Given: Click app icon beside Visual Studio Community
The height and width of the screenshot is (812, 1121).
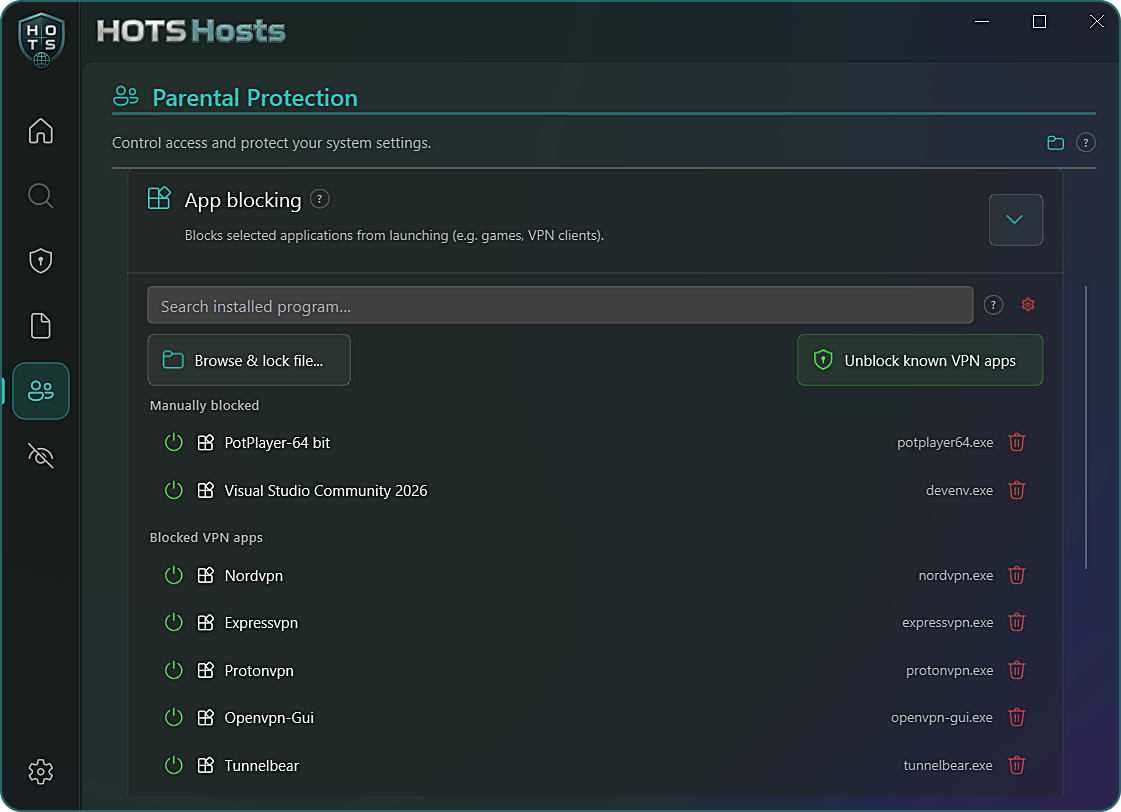Looking at the screenshot, I should 205,490.
